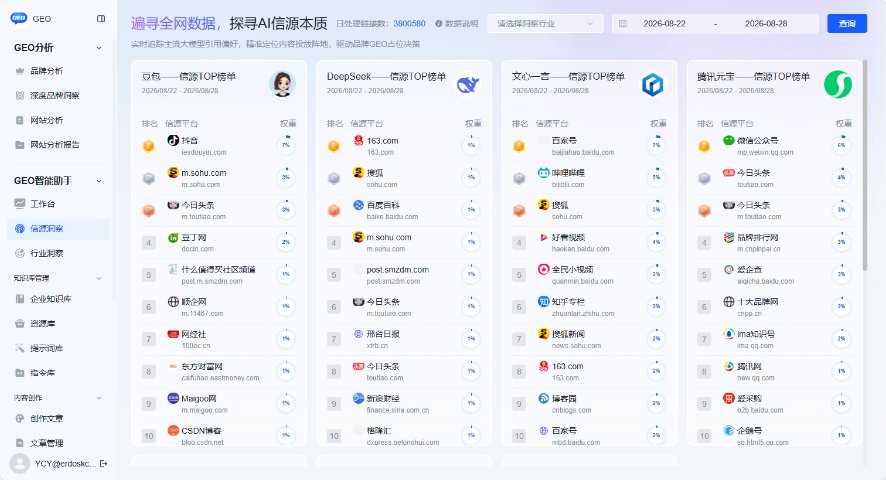Screen dimensions: 886x480
Task: Open the 请选择洞察行业 dropdown
Action: pos(545,24)
